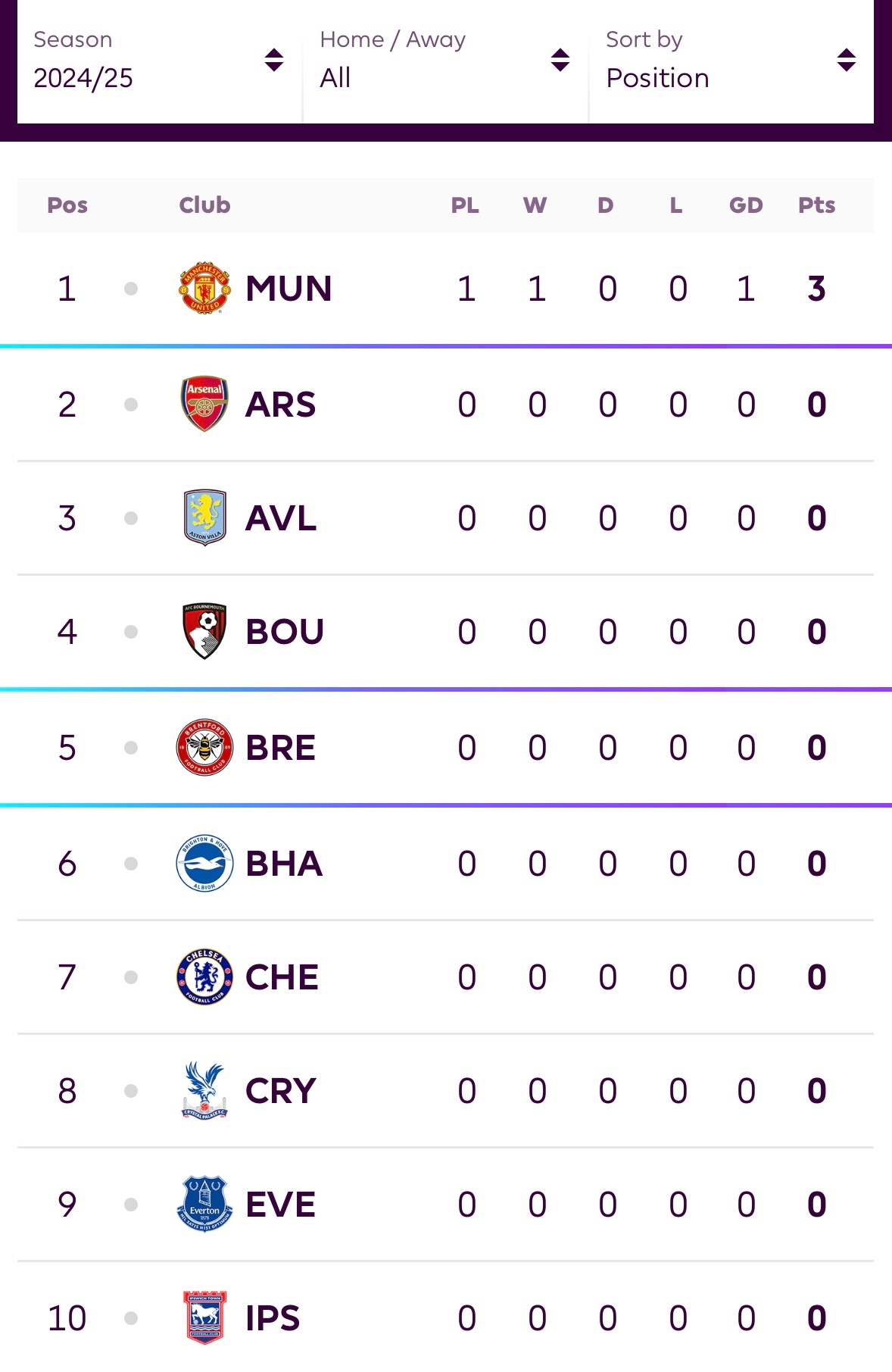Click the Manchester United club crest
892x1372 pixels.
click(204, 289)
